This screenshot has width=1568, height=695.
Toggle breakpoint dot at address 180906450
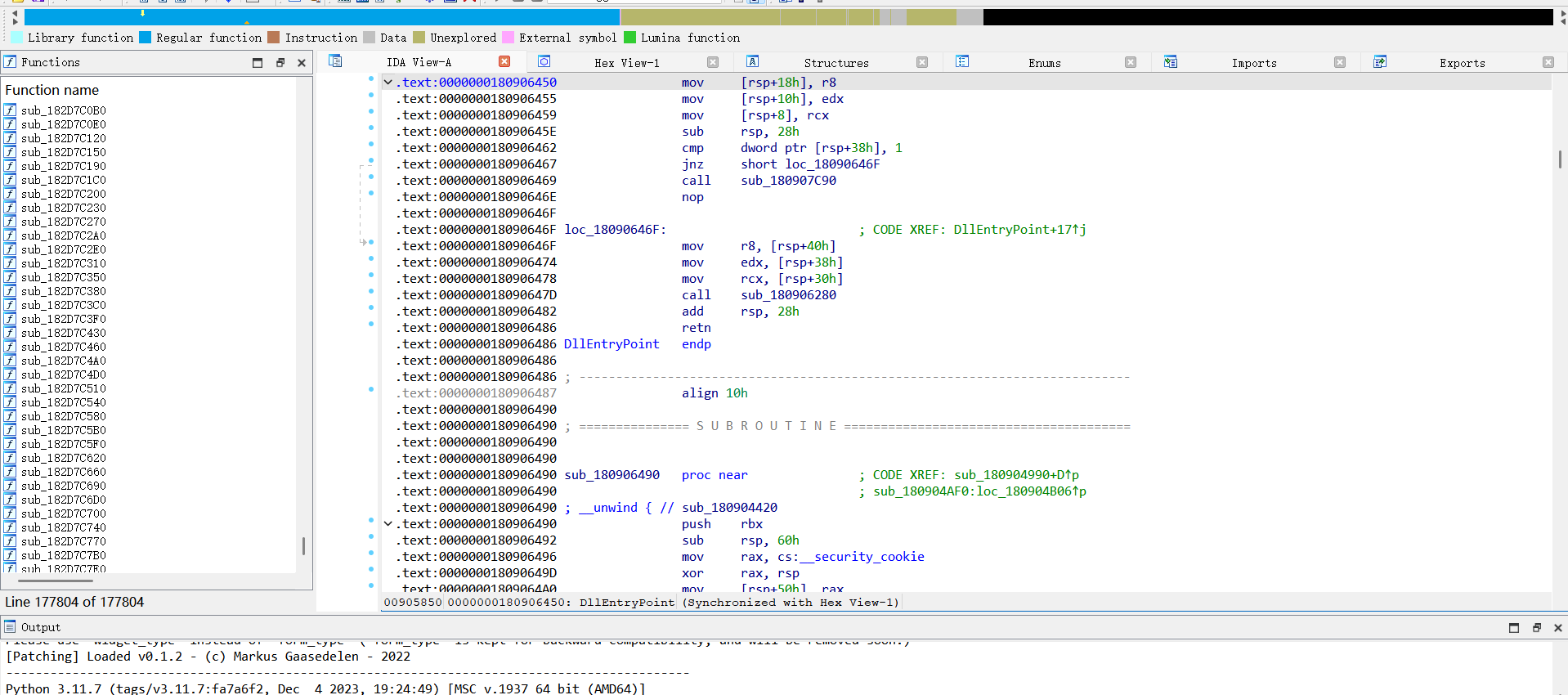[x=371, y=79]
